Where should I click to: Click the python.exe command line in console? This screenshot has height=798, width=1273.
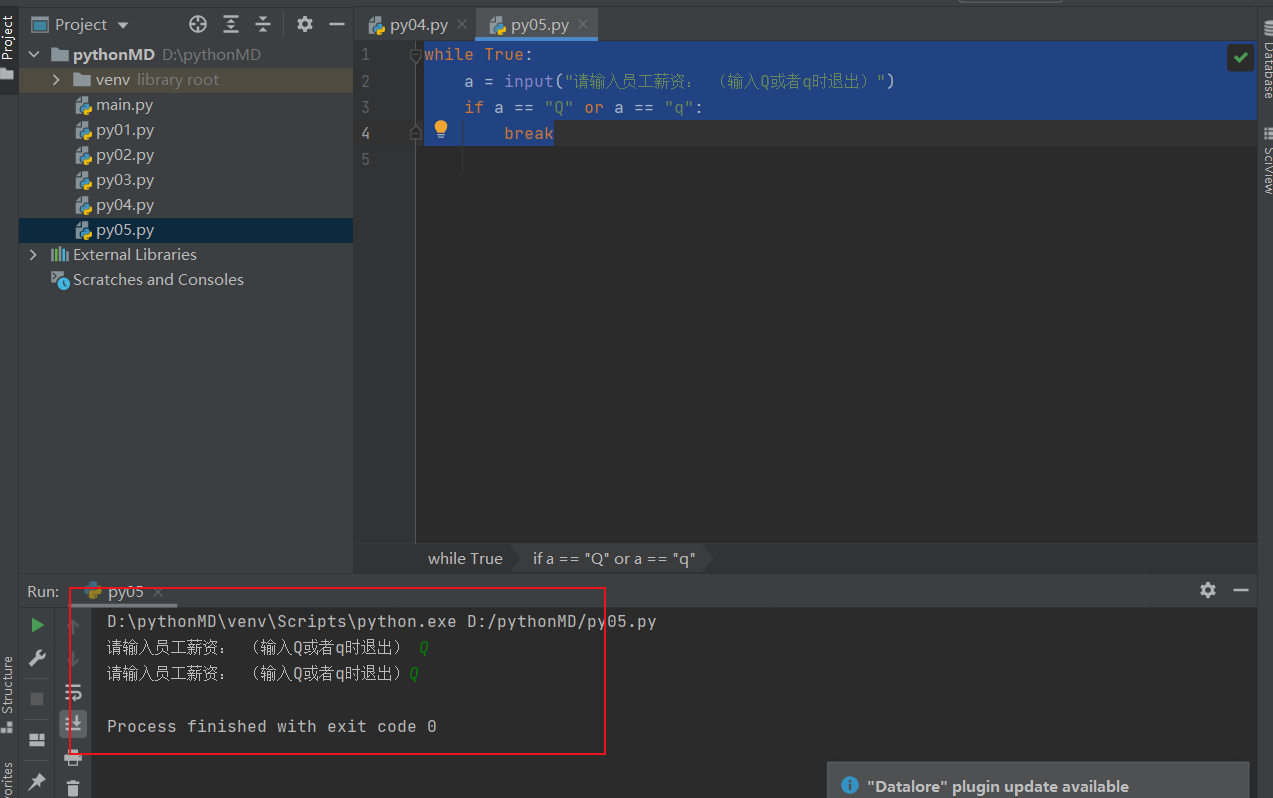[x=382, y=621]
